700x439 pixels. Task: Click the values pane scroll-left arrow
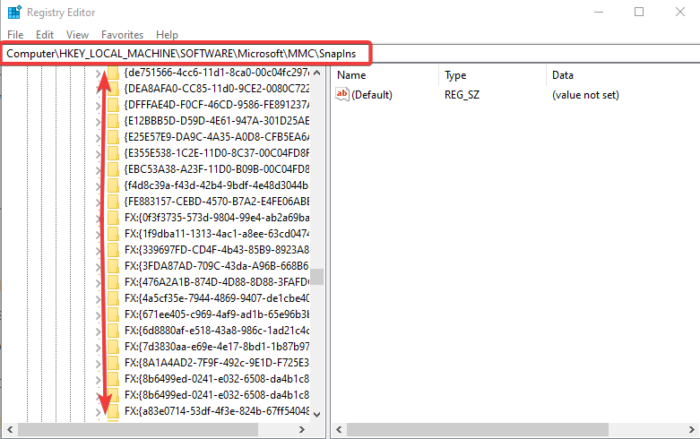pos(339,430)
